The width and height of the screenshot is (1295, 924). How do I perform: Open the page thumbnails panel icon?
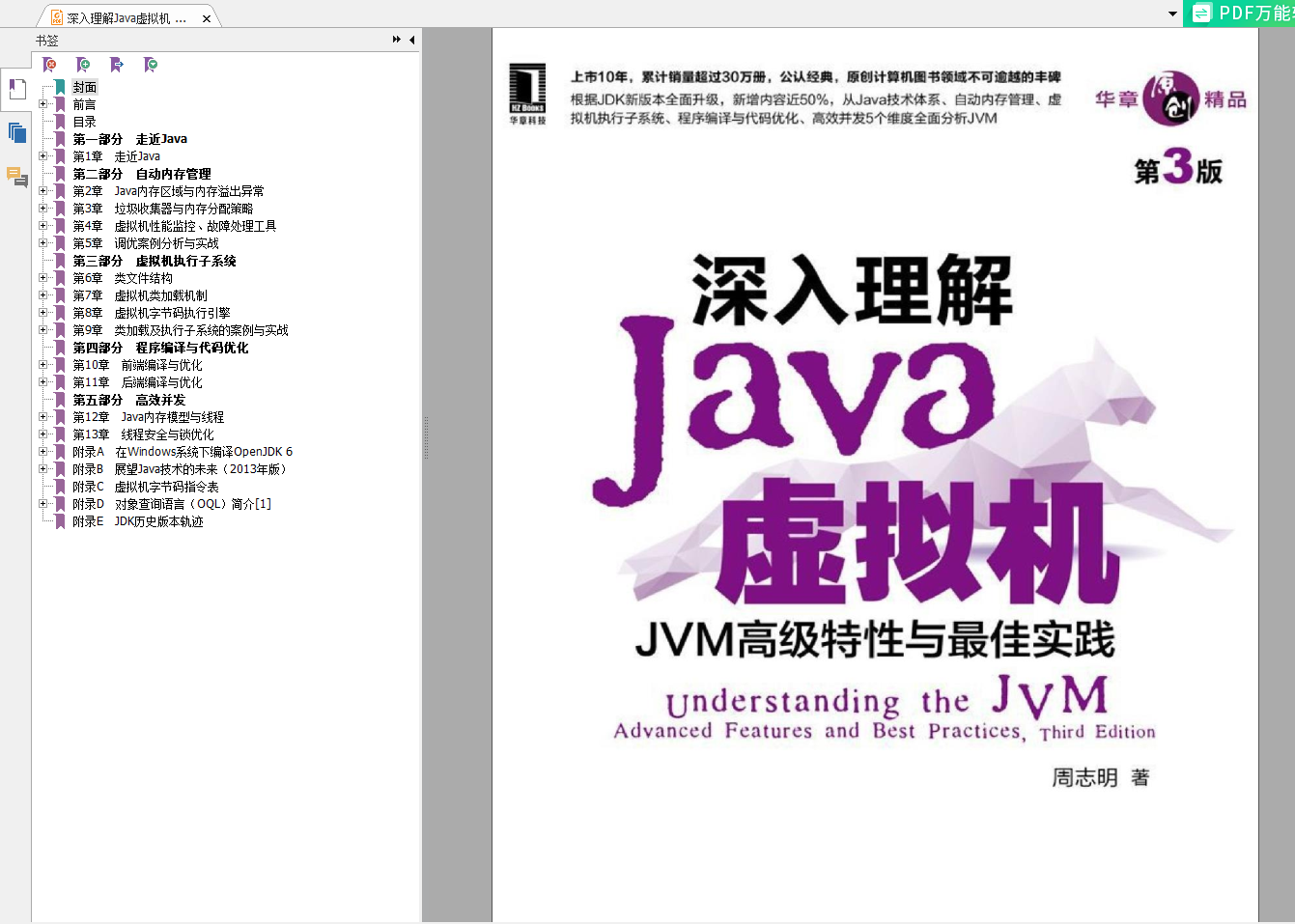(x=17, y=133)
